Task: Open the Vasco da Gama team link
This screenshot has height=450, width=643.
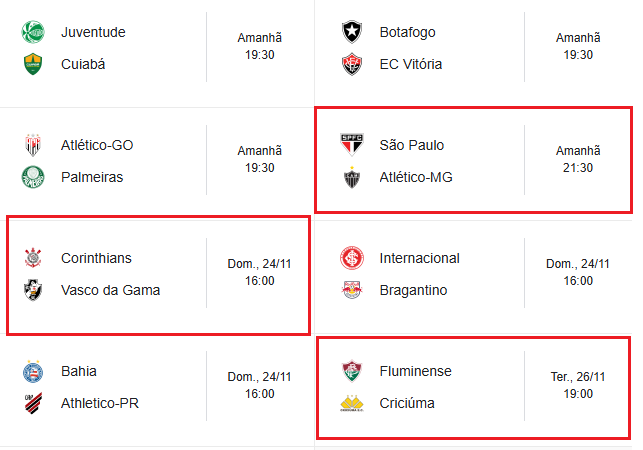Action: pyautogui.click(x=110, y=290)
